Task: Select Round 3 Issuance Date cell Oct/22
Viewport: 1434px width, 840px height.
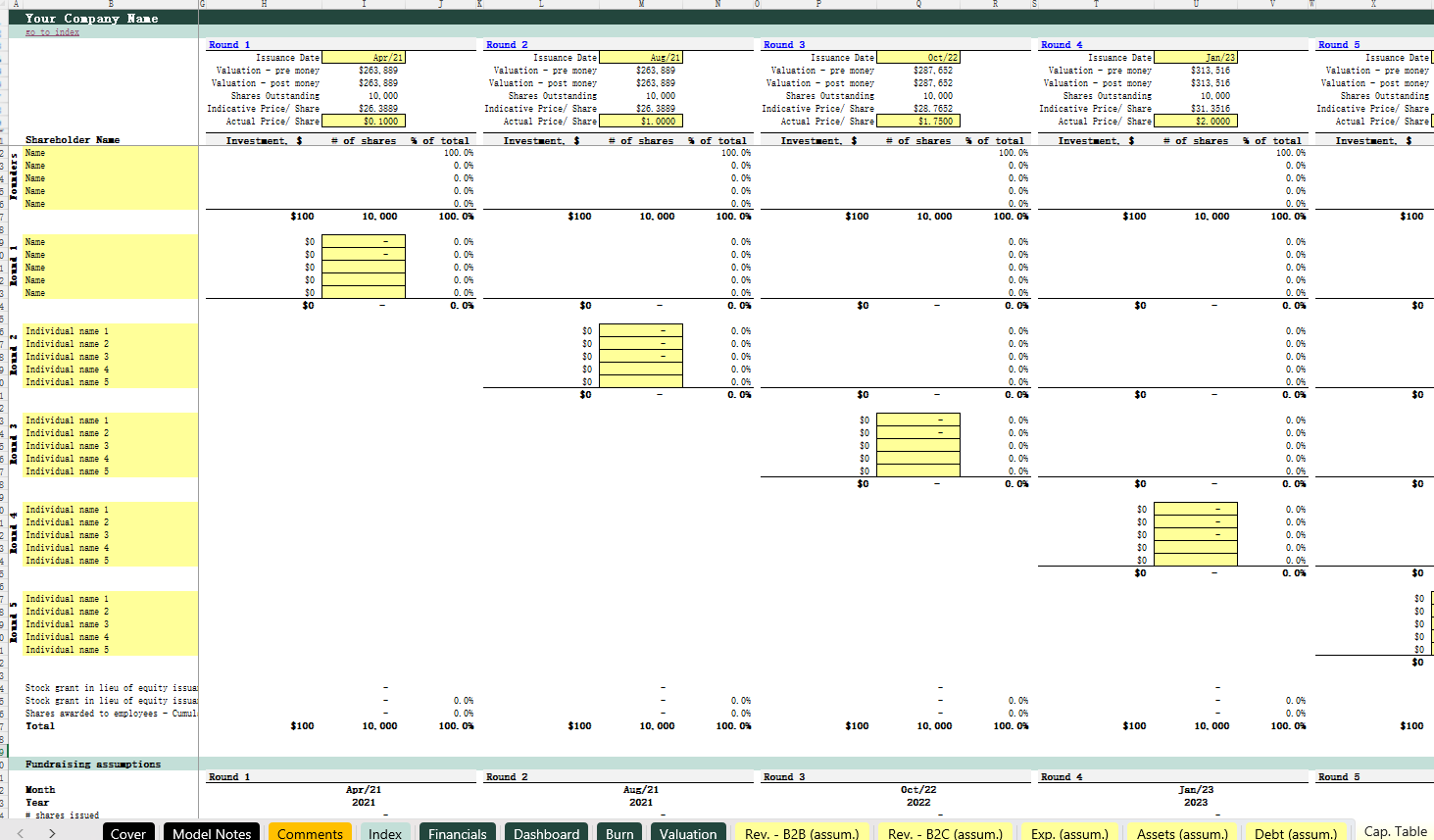Action: tap(918, 58)
